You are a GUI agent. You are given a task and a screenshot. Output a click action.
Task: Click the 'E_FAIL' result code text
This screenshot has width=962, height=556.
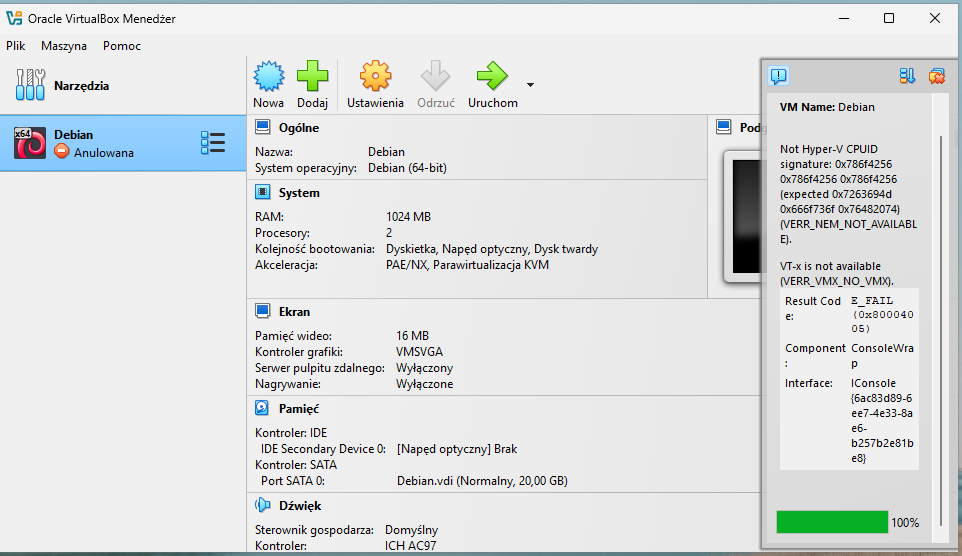(x=872, y=301)
